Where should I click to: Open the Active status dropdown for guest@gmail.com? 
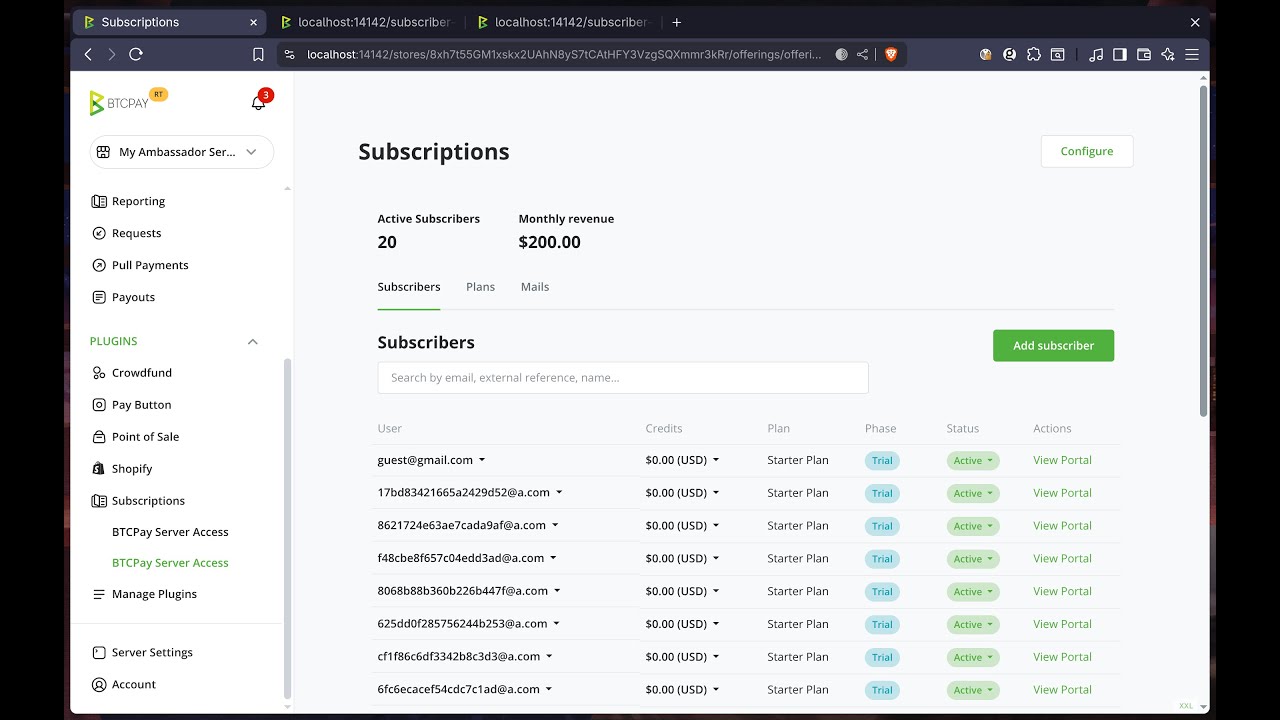(x=972, y=460)
